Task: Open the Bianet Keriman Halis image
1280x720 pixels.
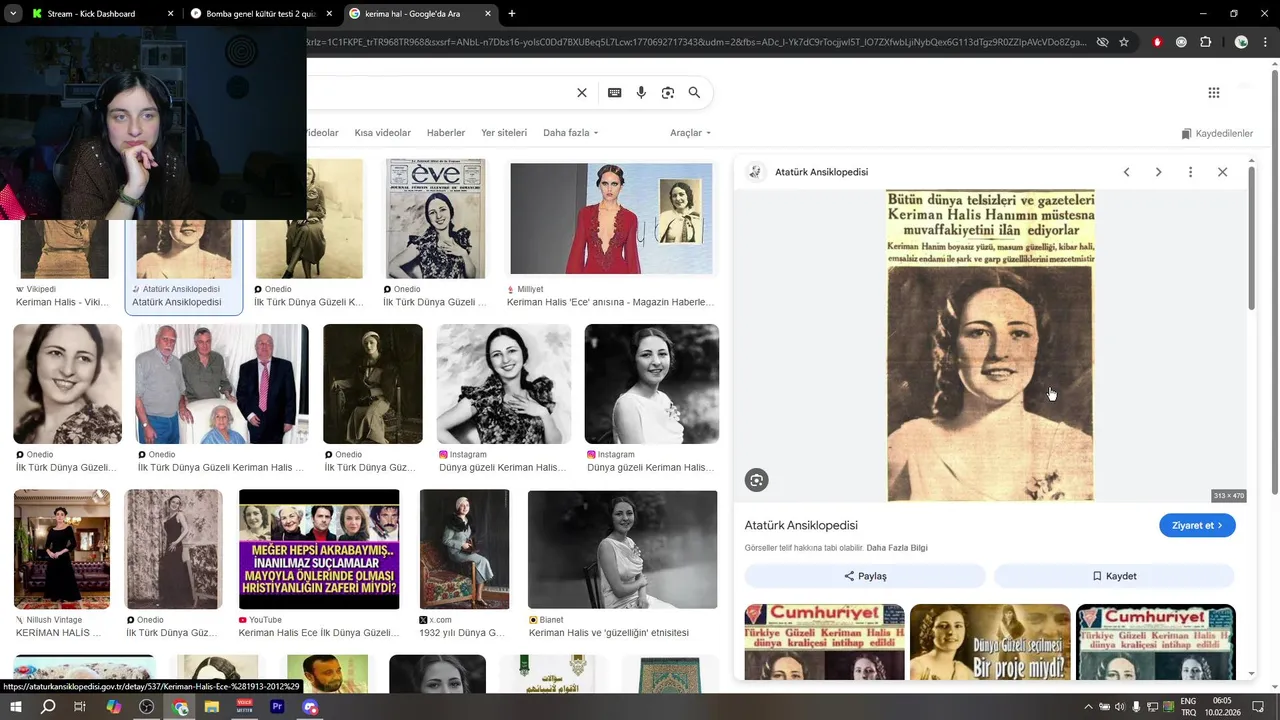Action: [622, 549]
